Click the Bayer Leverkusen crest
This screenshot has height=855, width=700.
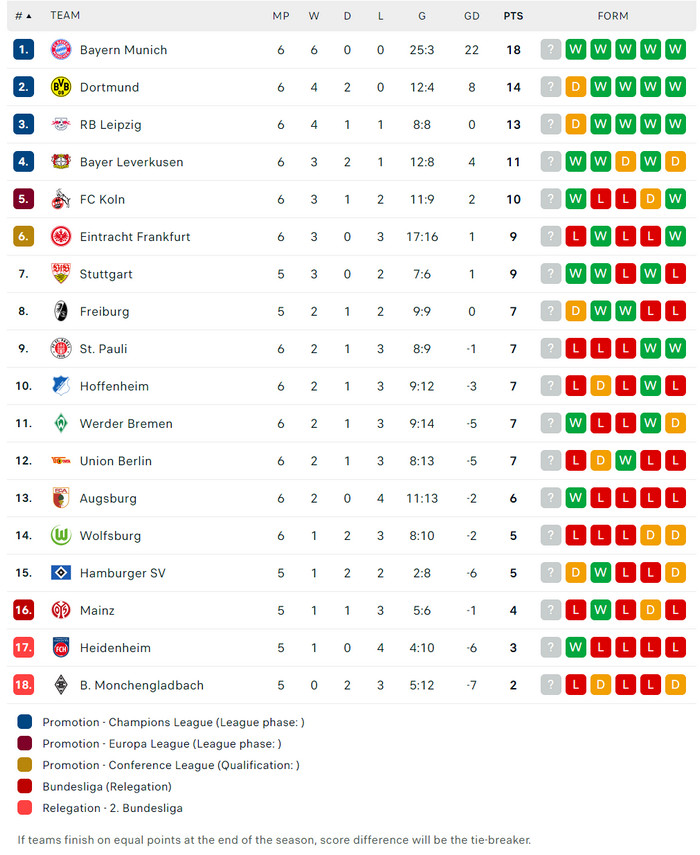click(x=61, y=162)
